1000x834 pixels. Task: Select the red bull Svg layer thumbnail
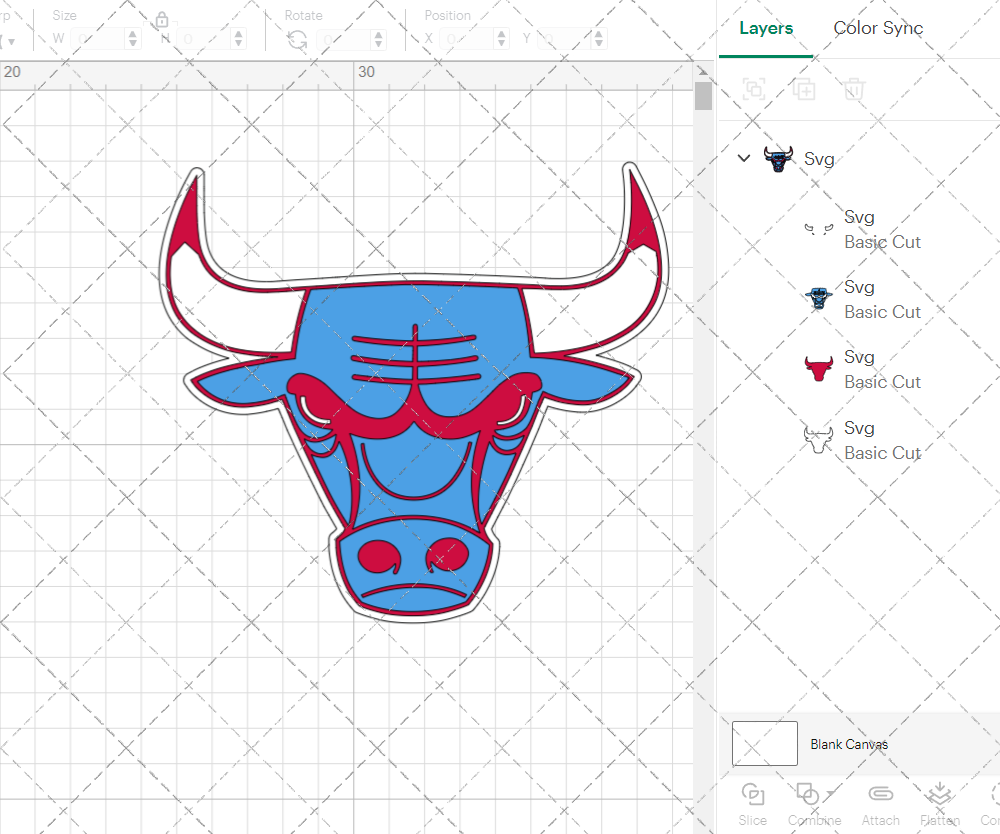[x=818, y=369]
